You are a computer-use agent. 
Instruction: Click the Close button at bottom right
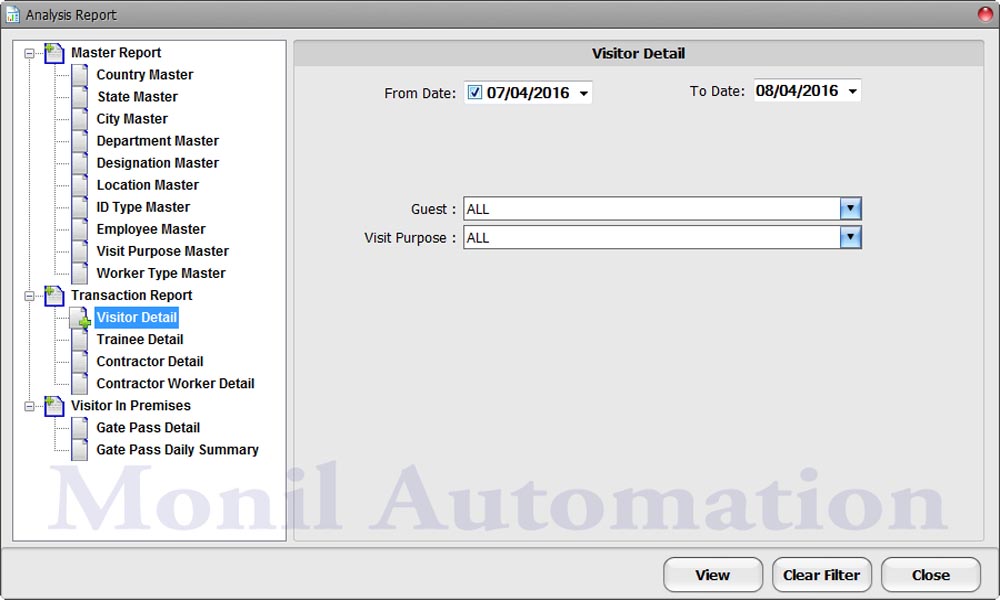931,575
